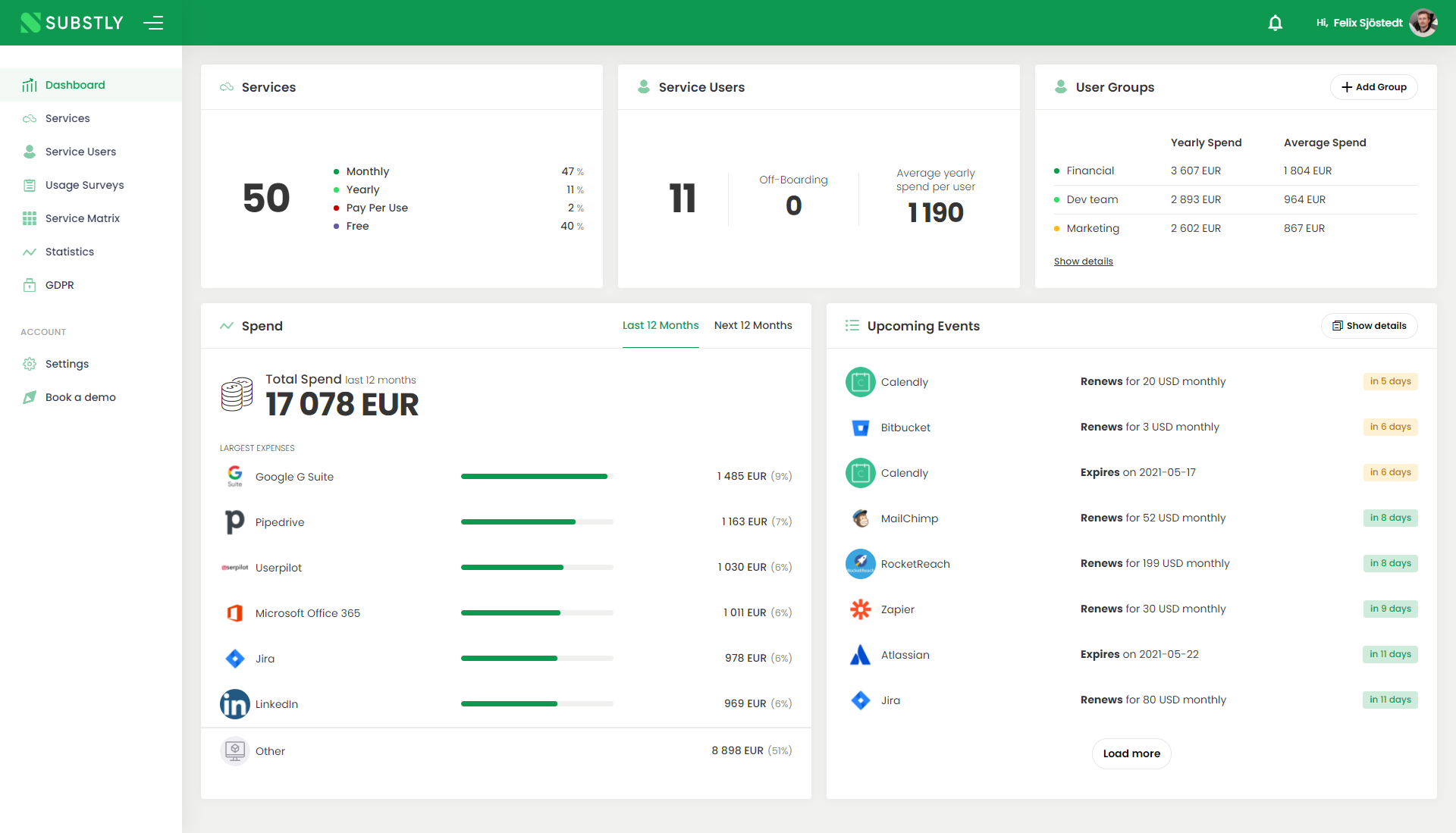The width and height of the screenshot is (1456, 833).
Task: Open Statistics in the sidebar
Action: coord(91,252)
